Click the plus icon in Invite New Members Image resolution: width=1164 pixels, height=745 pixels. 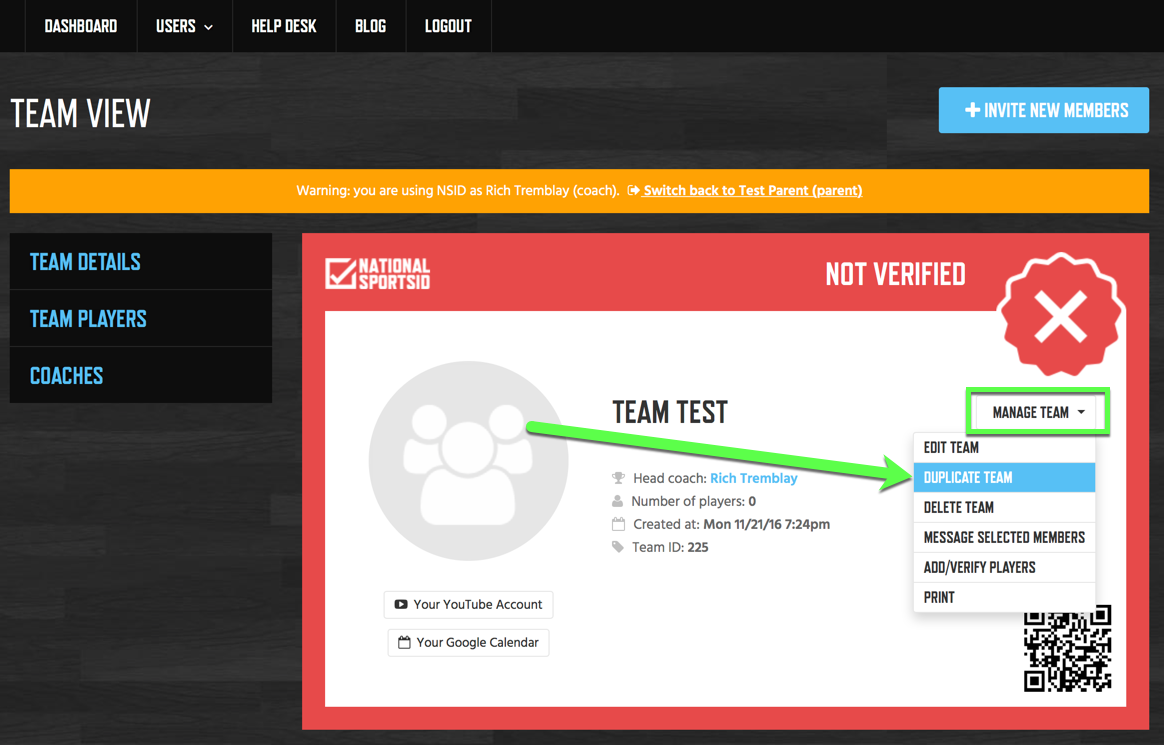[x=972, y=111]
